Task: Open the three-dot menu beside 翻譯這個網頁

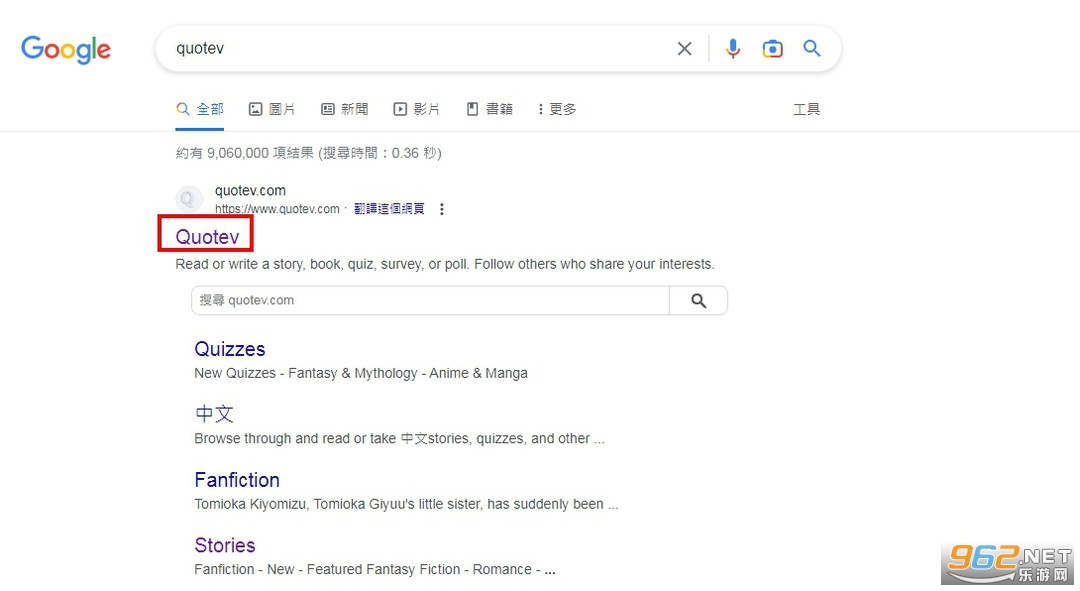Action: pos(442,209)
